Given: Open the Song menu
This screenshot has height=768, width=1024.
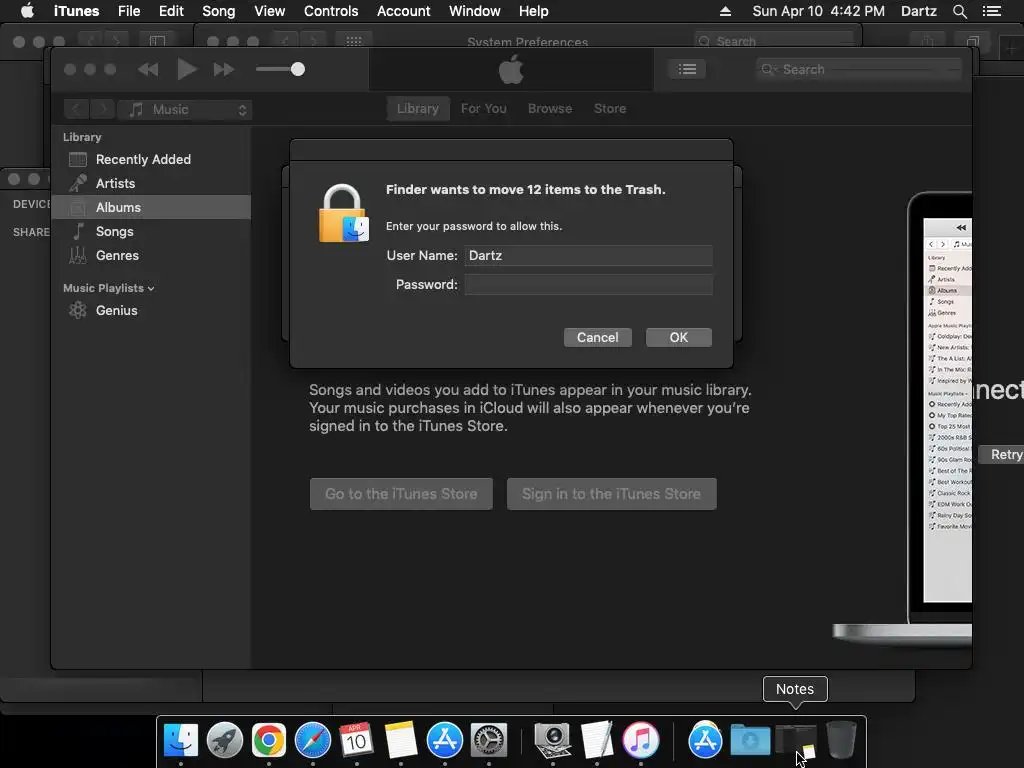Looking at the screenshot, I should (x=219, y=11).
